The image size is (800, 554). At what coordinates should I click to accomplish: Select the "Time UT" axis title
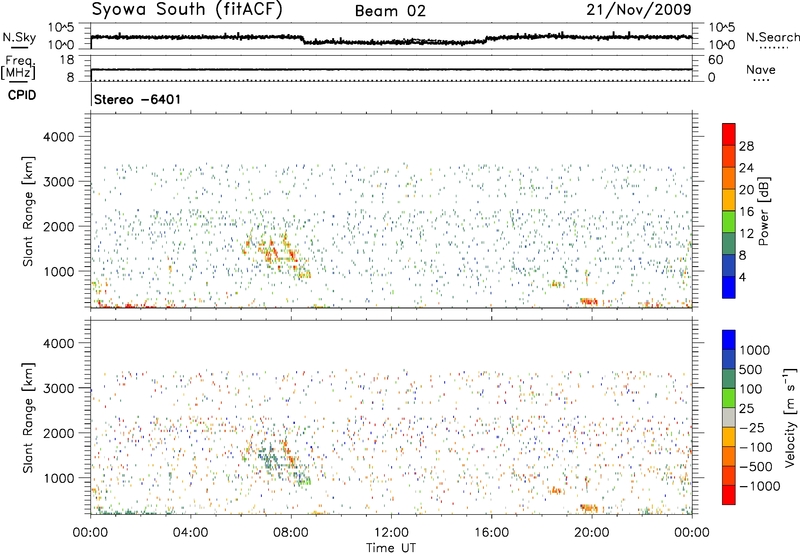[x=391, y=548]
